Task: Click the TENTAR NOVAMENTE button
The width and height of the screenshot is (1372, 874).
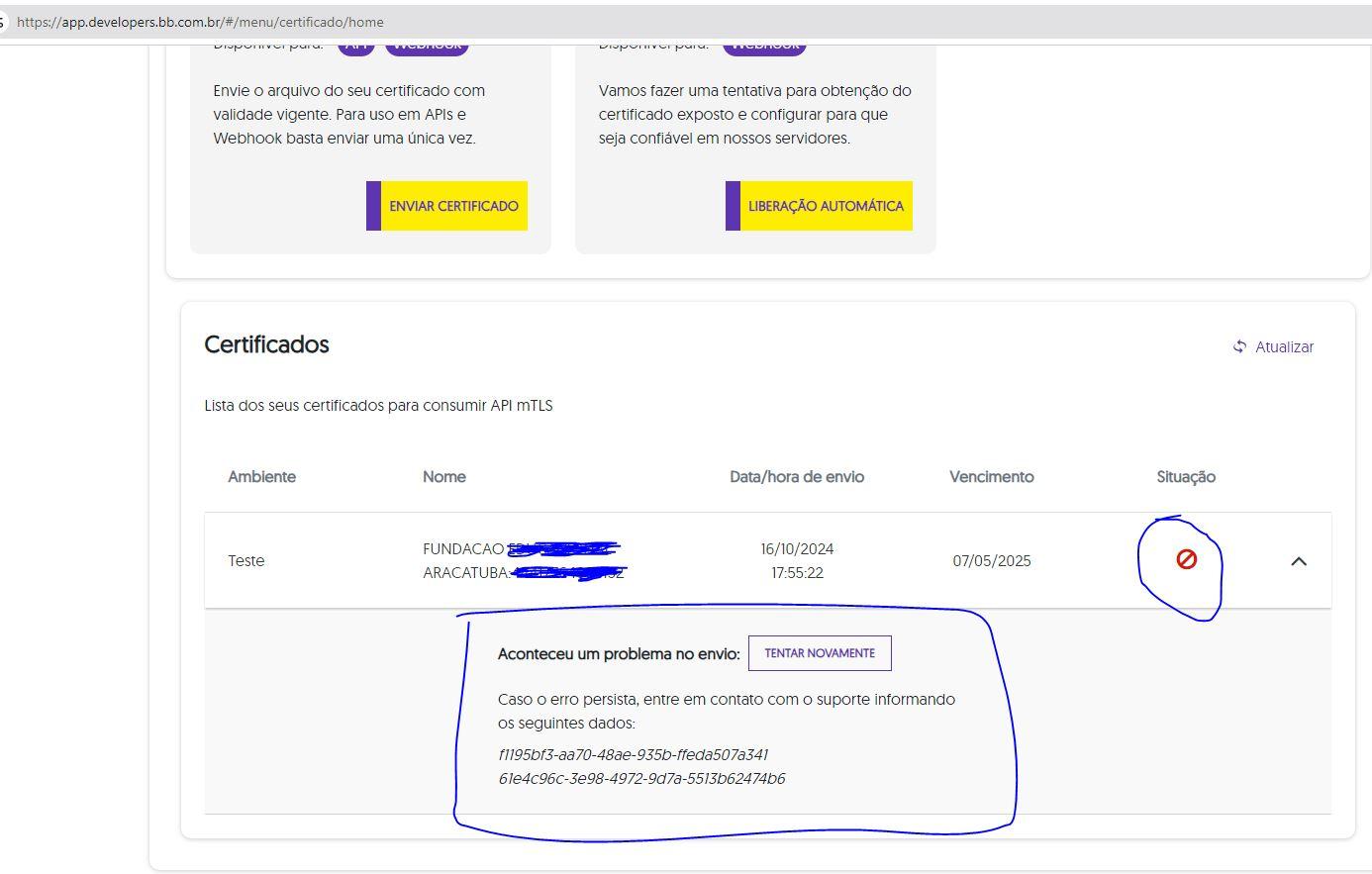Action: pos(820,653)
